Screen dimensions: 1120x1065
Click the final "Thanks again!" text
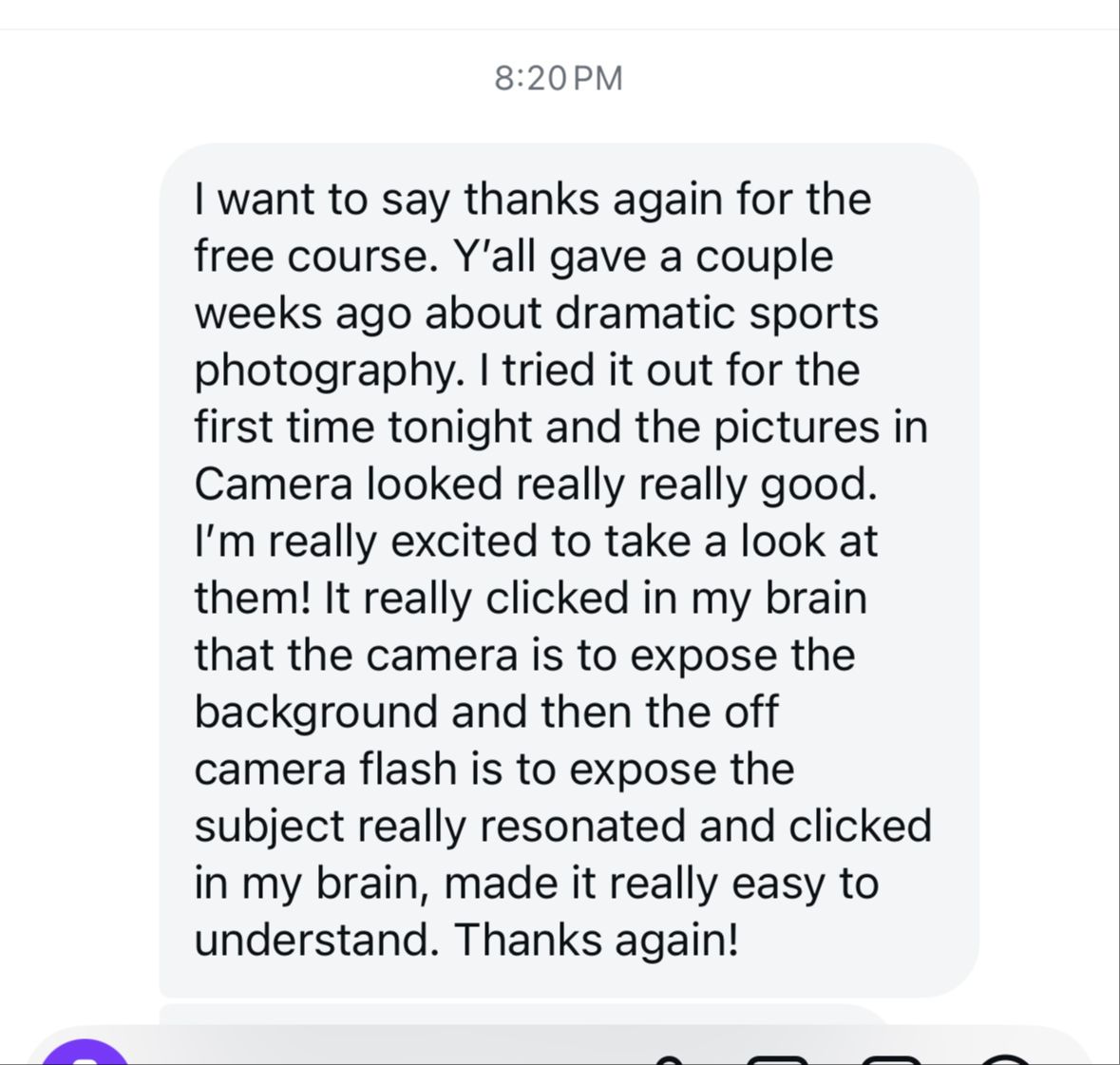coord(596,940)
